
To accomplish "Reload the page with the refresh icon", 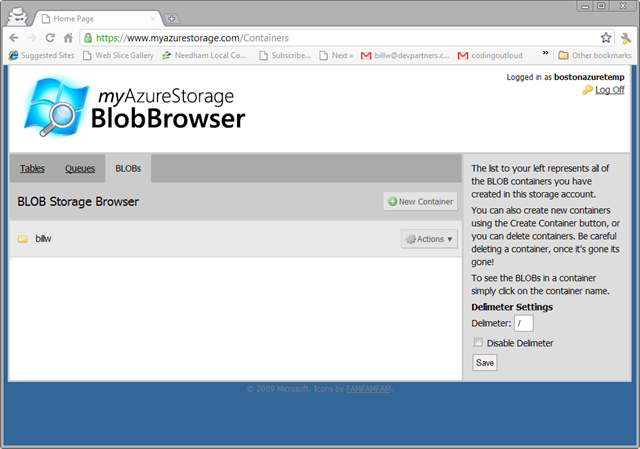I will tap(50, 37).
